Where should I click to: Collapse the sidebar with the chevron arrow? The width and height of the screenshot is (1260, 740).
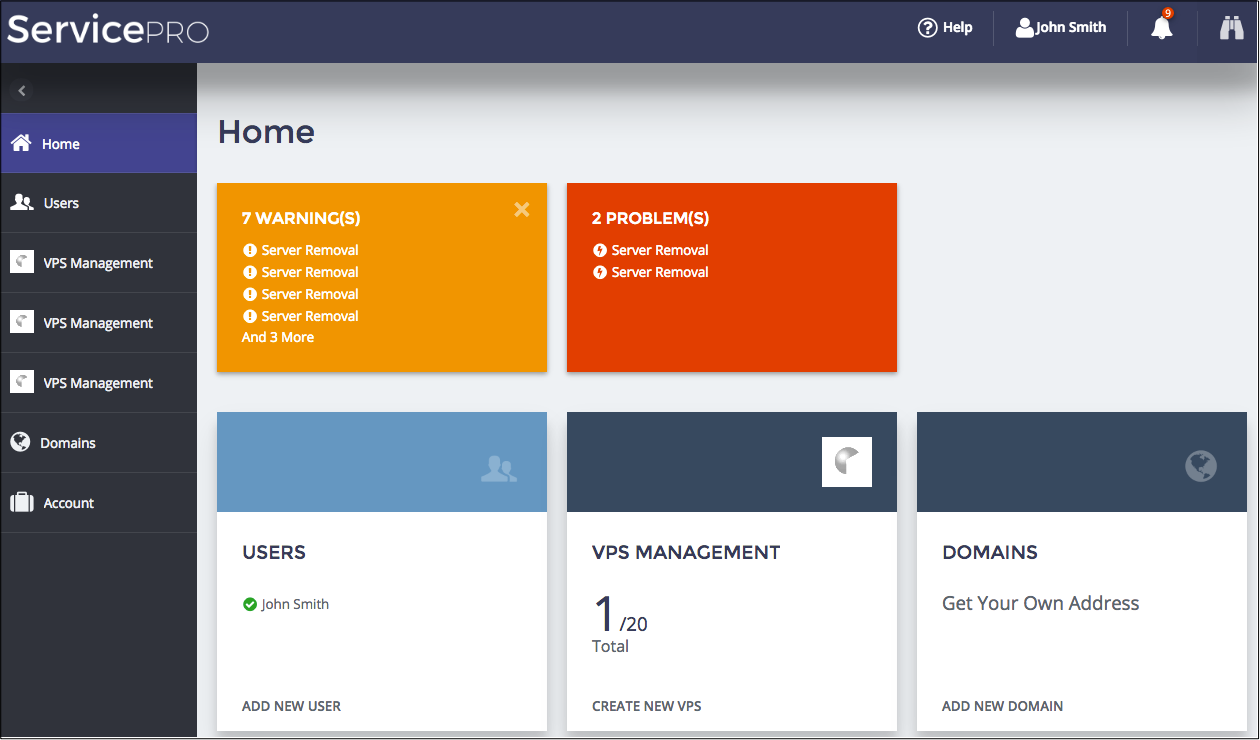tap(22, 91)
